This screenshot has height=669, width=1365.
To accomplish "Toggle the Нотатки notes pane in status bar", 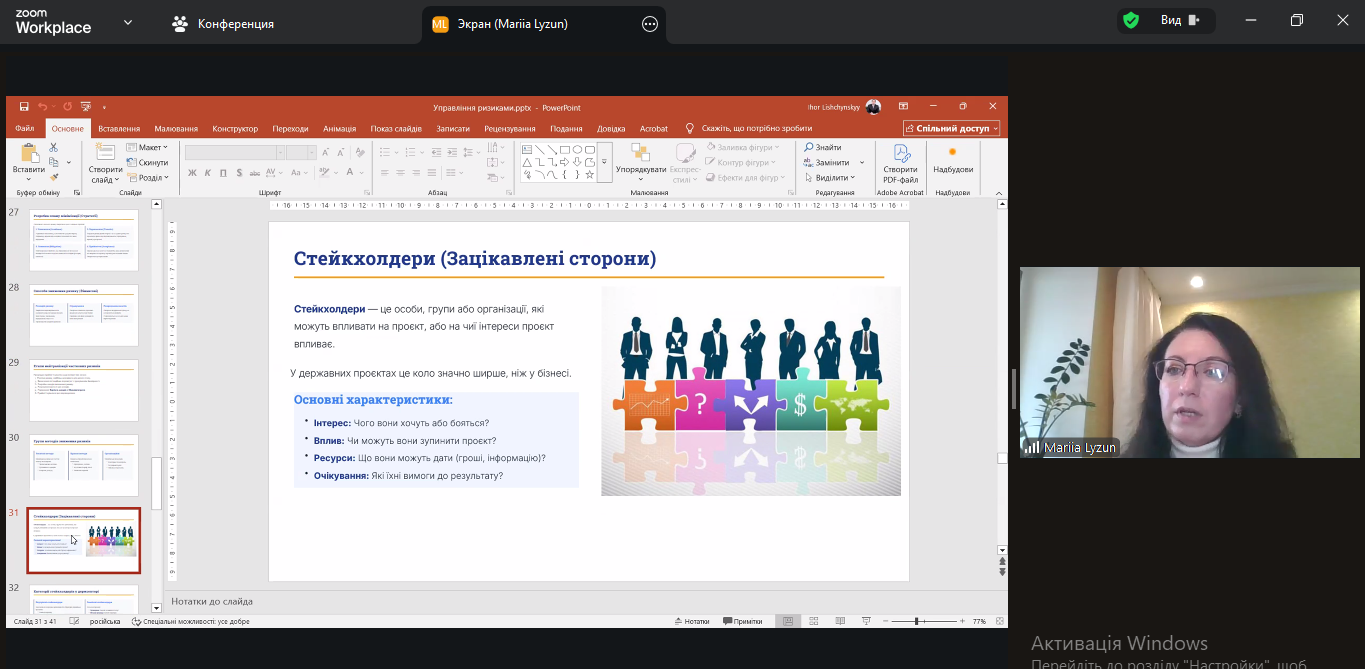I will coord(692,621).
